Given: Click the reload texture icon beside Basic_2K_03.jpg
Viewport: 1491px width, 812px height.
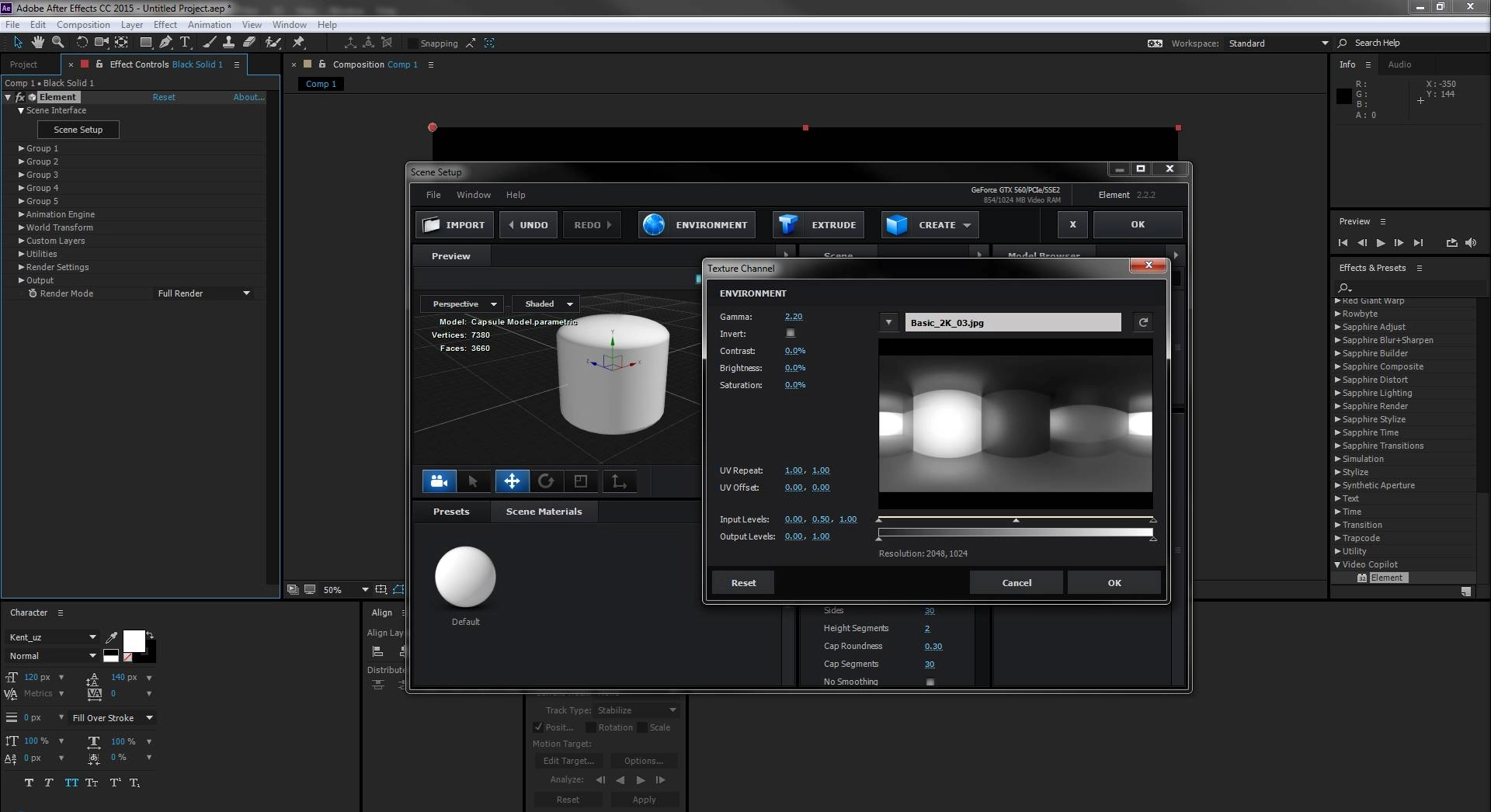Looking at the screenshot, I should click(x=1143, y=322).
